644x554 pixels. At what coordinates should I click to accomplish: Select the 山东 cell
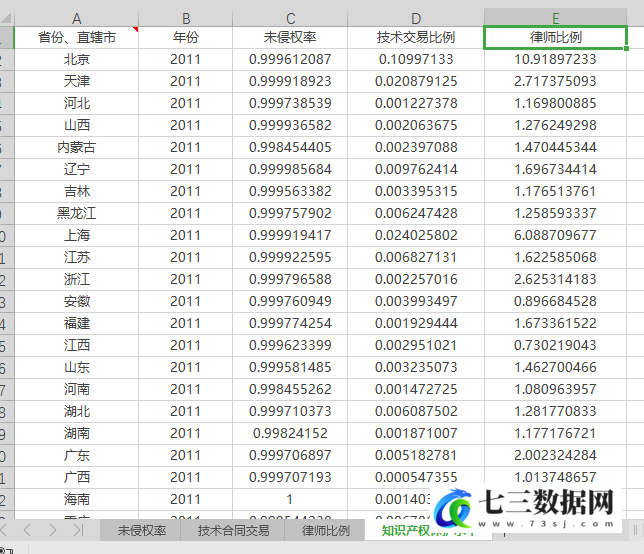pyautogui.click(x=76, y=367)
